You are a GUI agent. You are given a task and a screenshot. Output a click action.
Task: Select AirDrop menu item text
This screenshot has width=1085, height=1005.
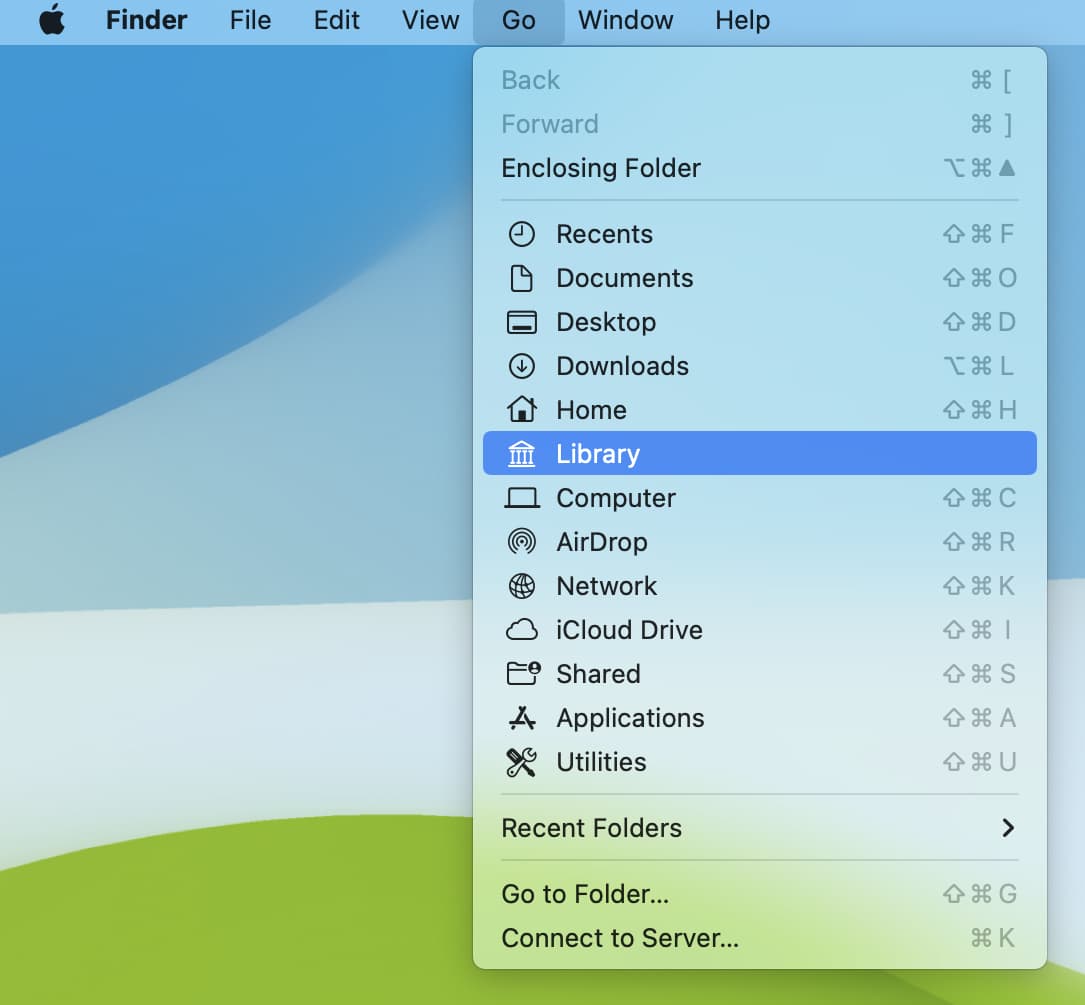coord(601,542)
